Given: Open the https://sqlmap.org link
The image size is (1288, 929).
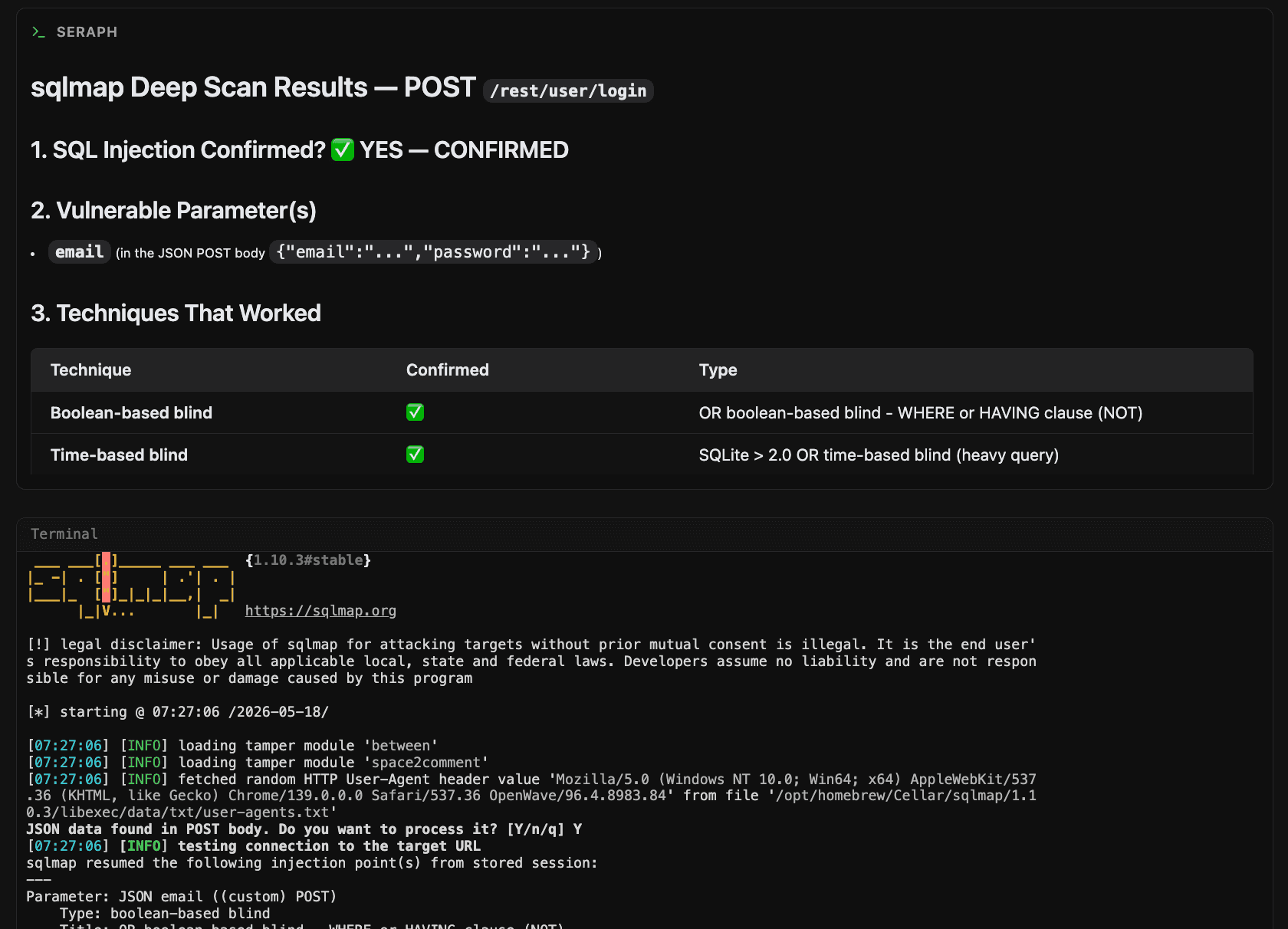Looking at the screenshot, I should (320, 611).
